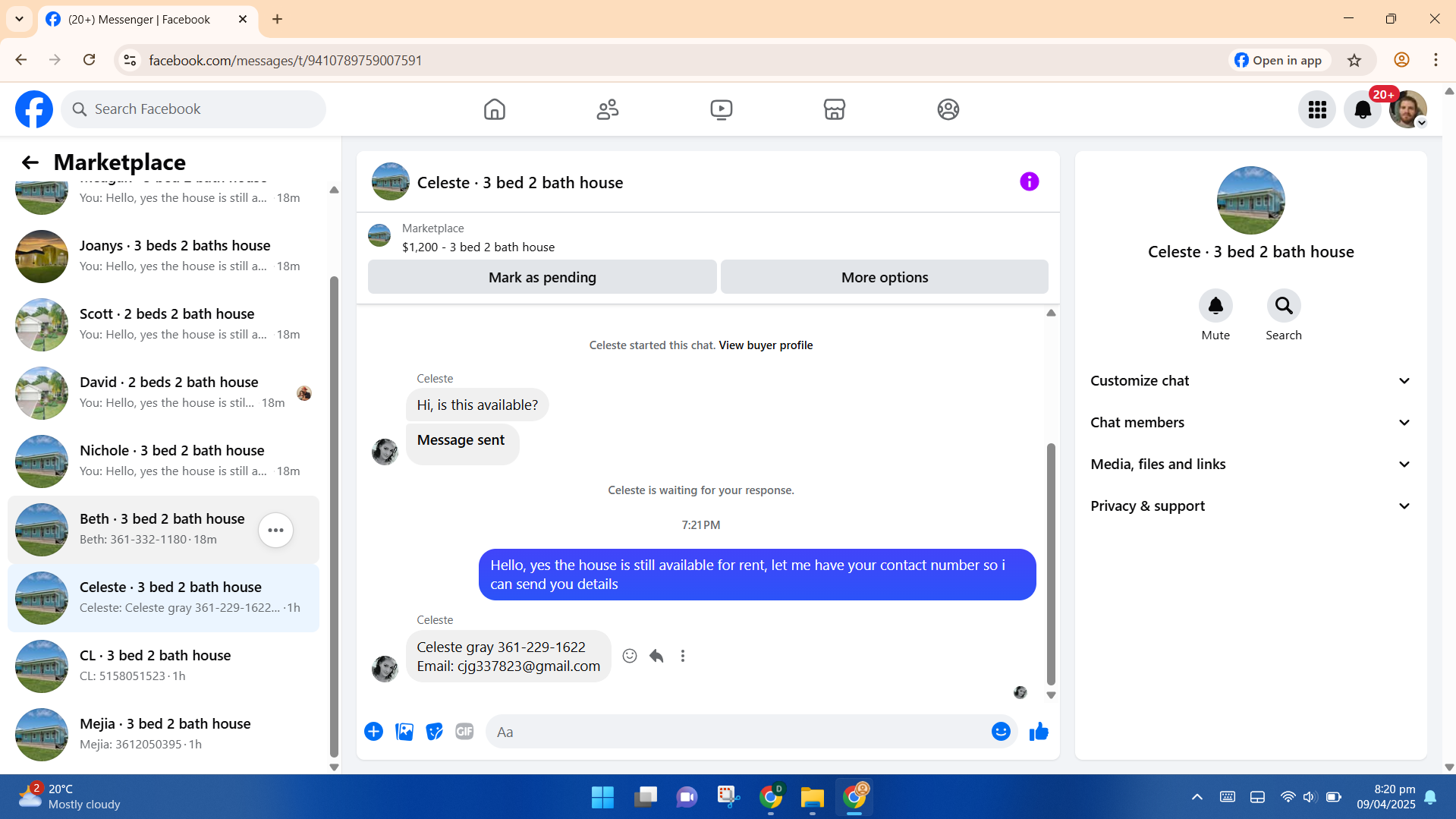This screenshot has height=819, width=1456.
Task: Choose a GIF in the composer
Action: click(464, 732)
